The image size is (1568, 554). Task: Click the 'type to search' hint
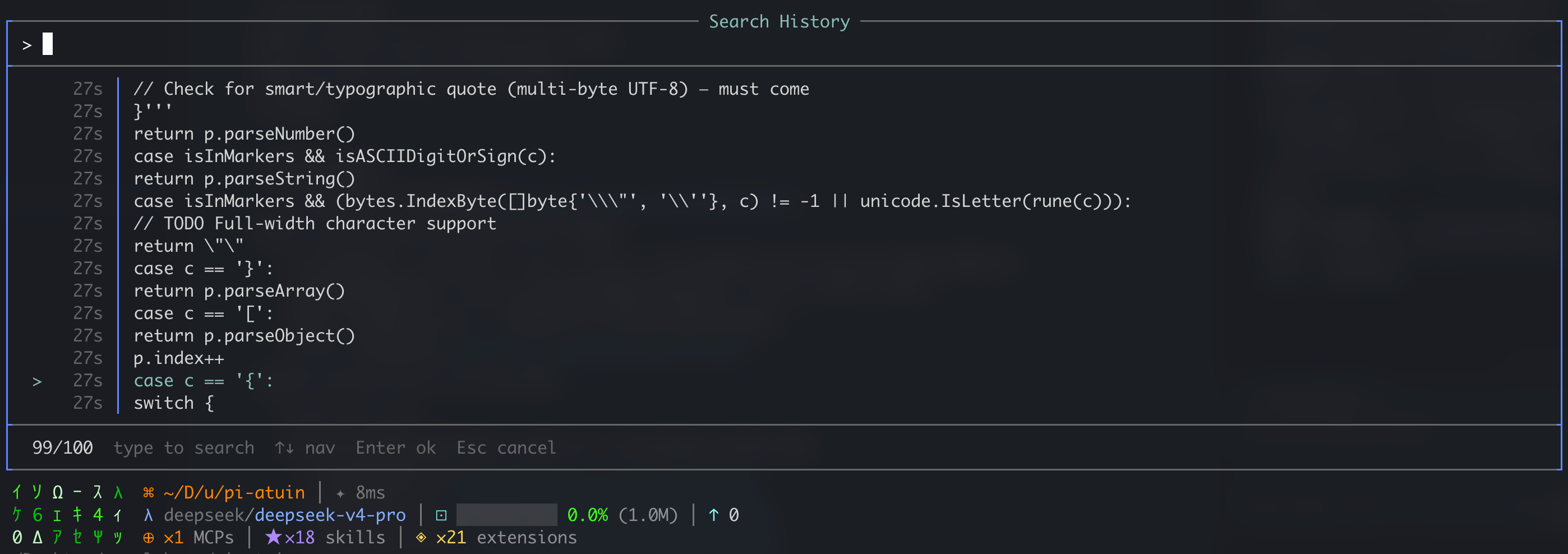184,448
